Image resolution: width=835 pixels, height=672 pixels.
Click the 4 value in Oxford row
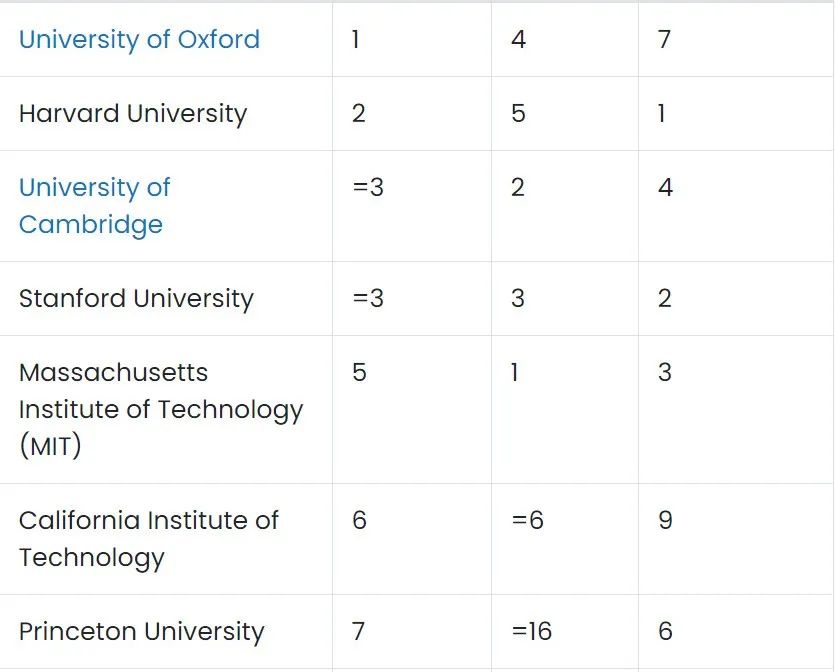(x=518, y=40)
